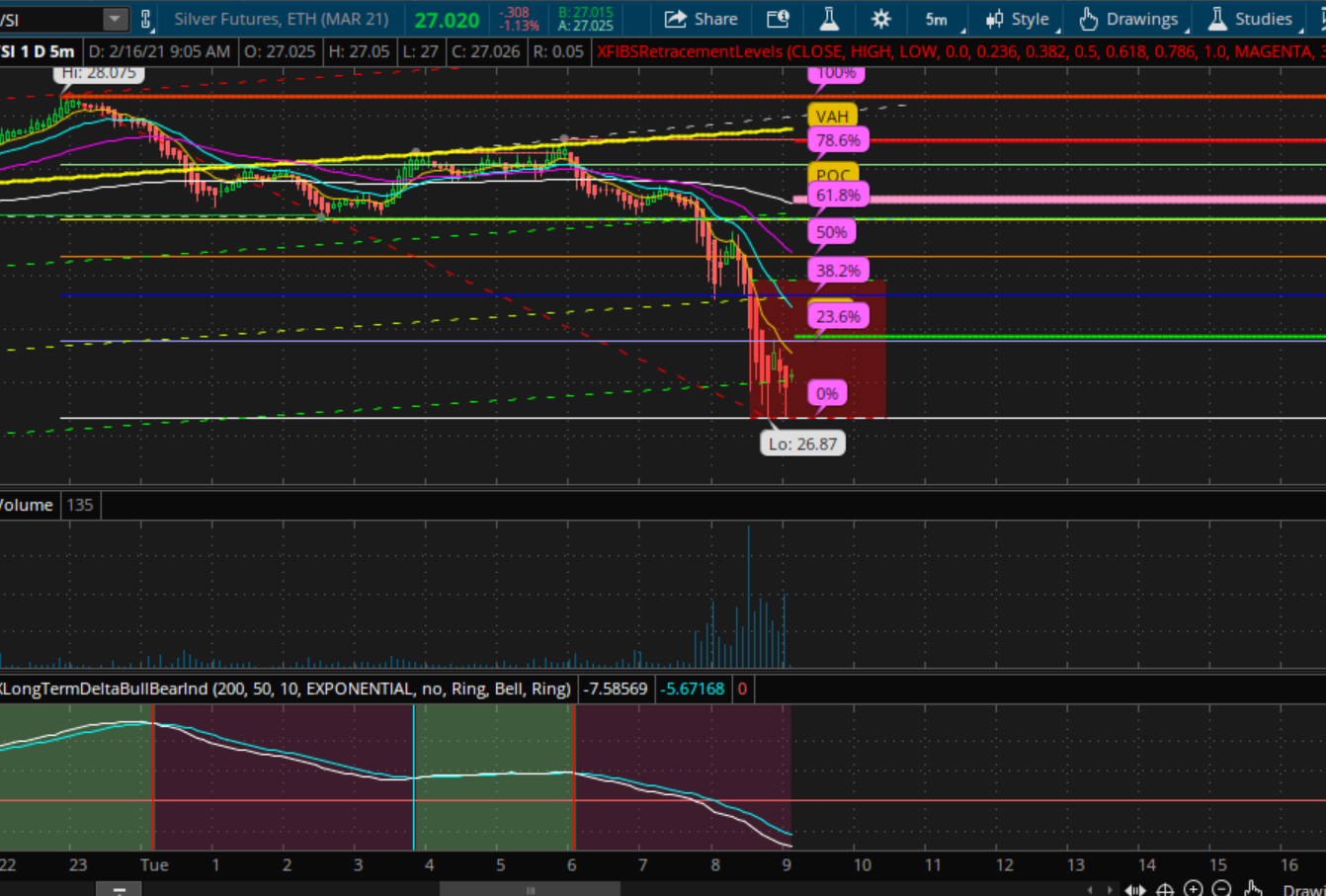Click the 50% Fibonacci level bubble
This screenshot has width=1326, height=896.
coord(831,232)
